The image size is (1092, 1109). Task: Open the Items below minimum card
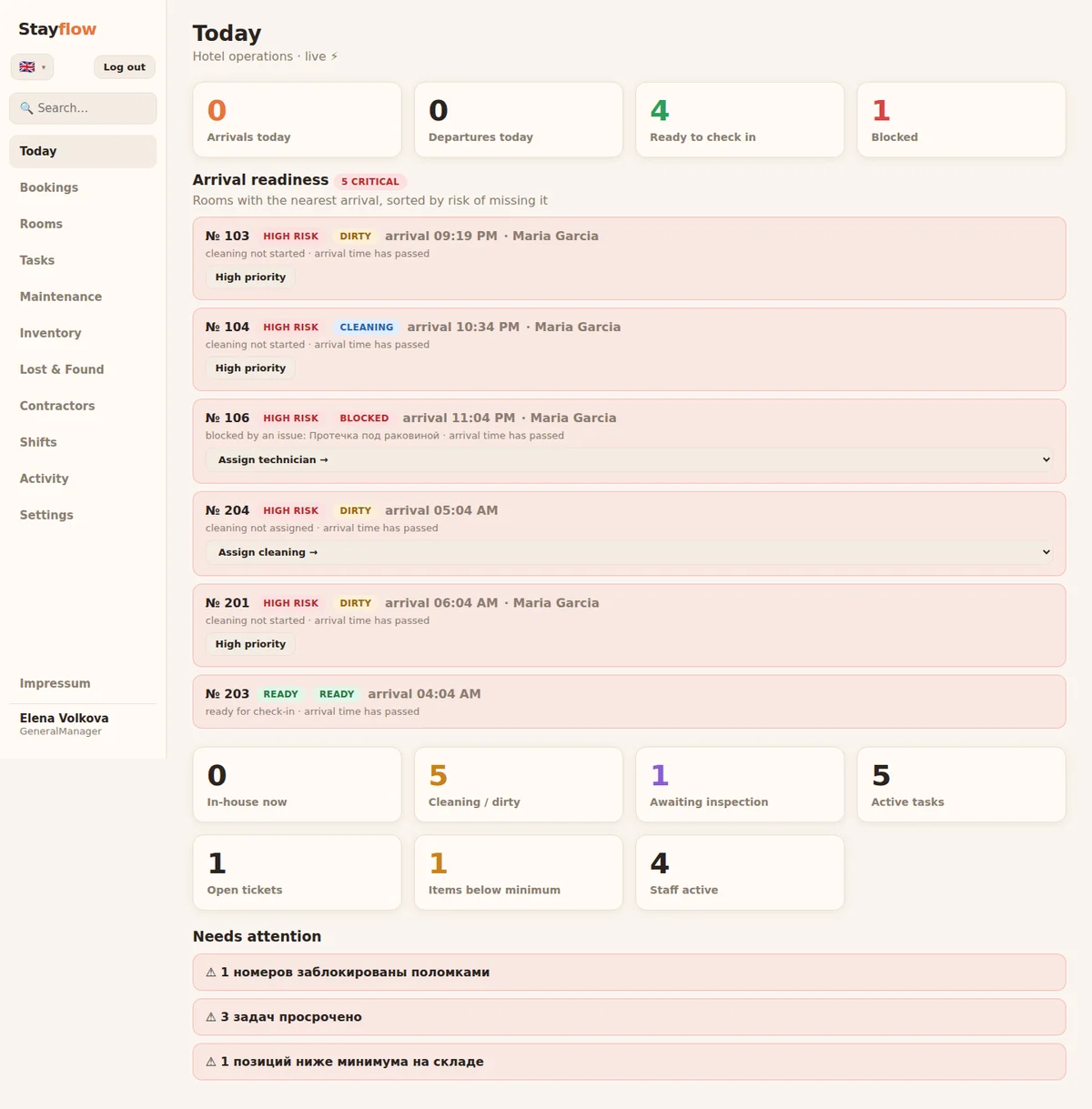519,872
